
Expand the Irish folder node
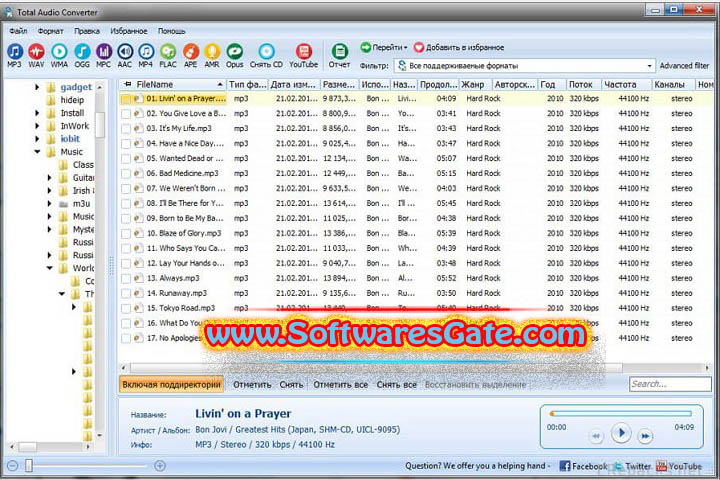pos(50,190)
